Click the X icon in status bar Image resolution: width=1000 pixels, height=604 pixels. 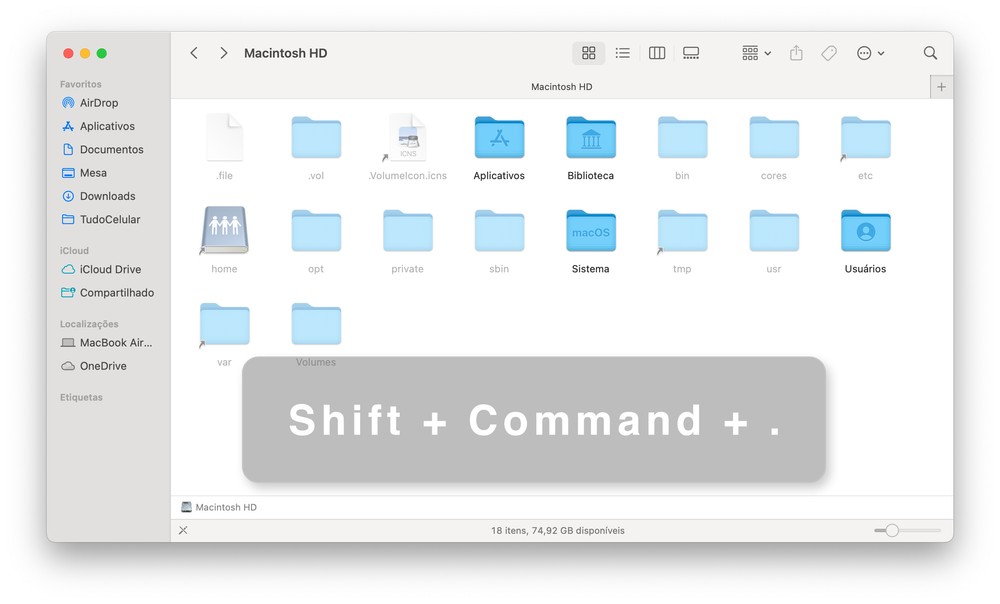[x=183, y=530]
